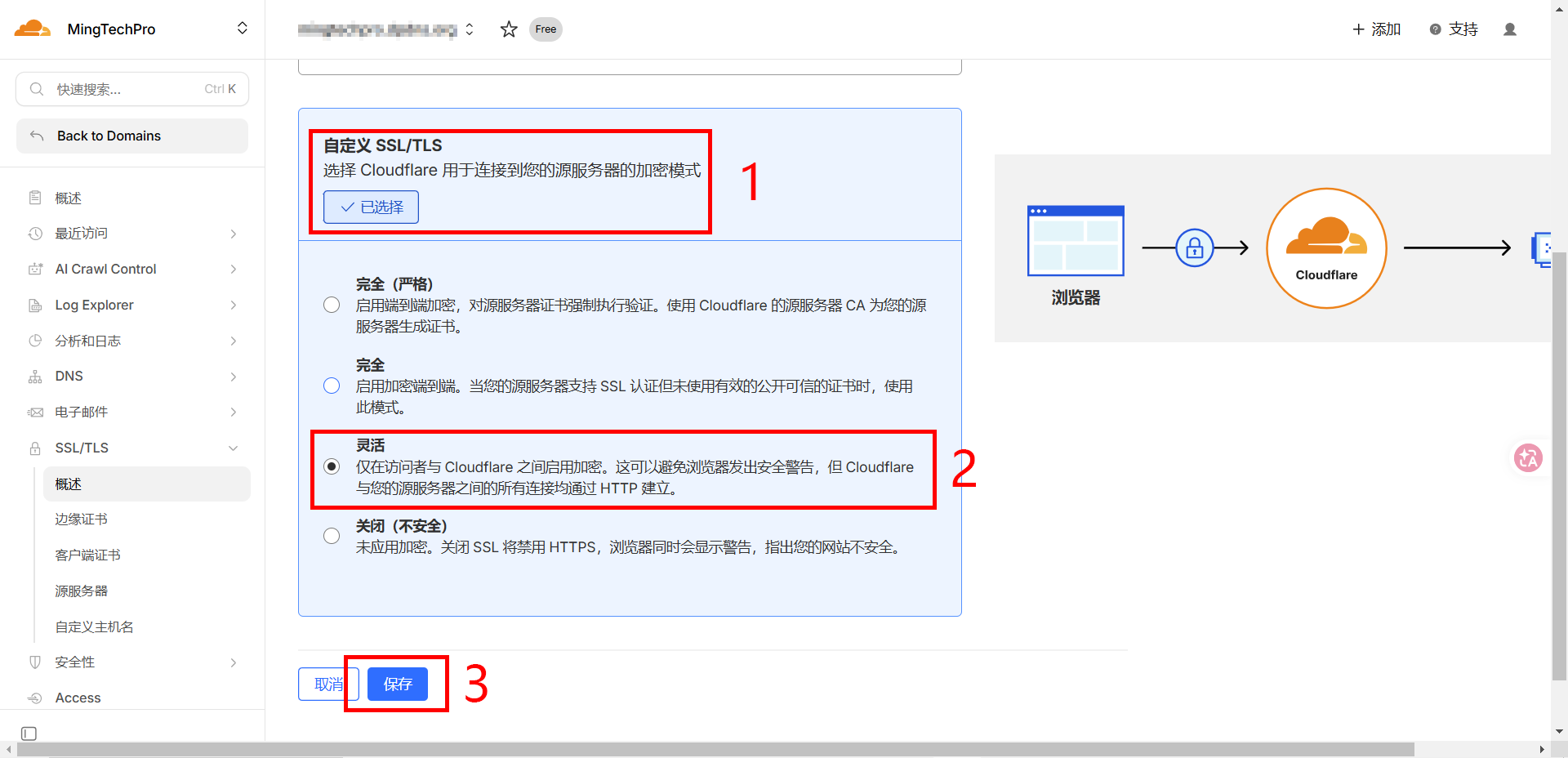
Task: Select the Off (not secure) radio option
Action: 332,536
